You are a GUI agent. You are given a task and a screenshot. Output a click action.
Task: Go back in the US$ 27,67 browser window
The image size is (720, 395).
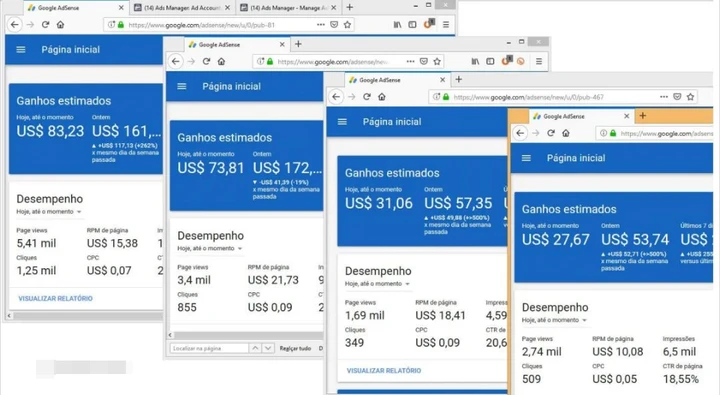520,133
